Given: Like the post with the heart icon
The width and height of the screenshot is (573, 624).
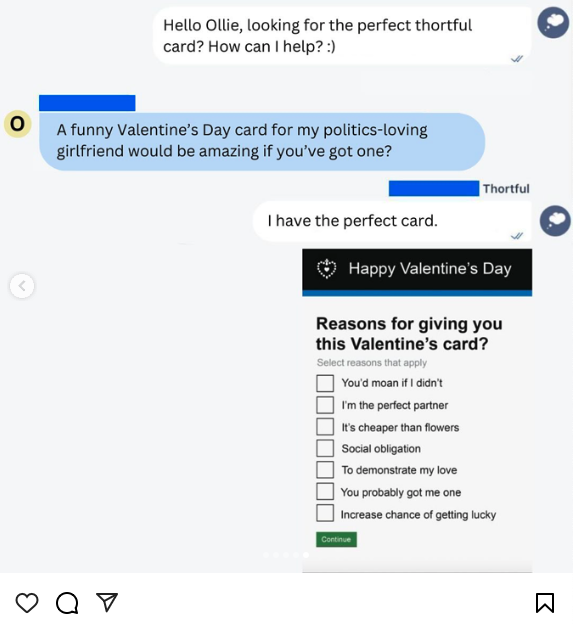Looking at the screenshot, I should tap(27, 603).
